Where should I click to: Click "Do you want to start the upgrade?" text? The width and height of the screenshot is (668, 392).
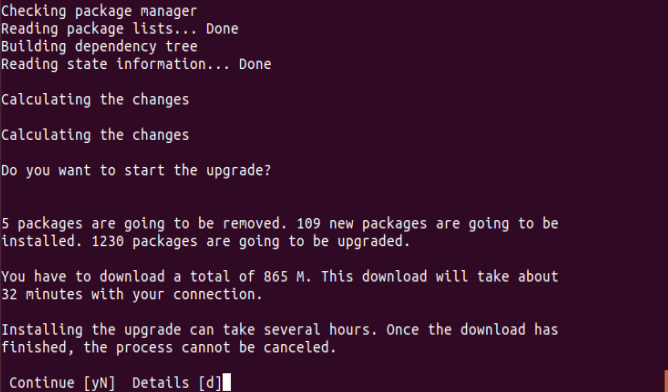tap(136, 171)
